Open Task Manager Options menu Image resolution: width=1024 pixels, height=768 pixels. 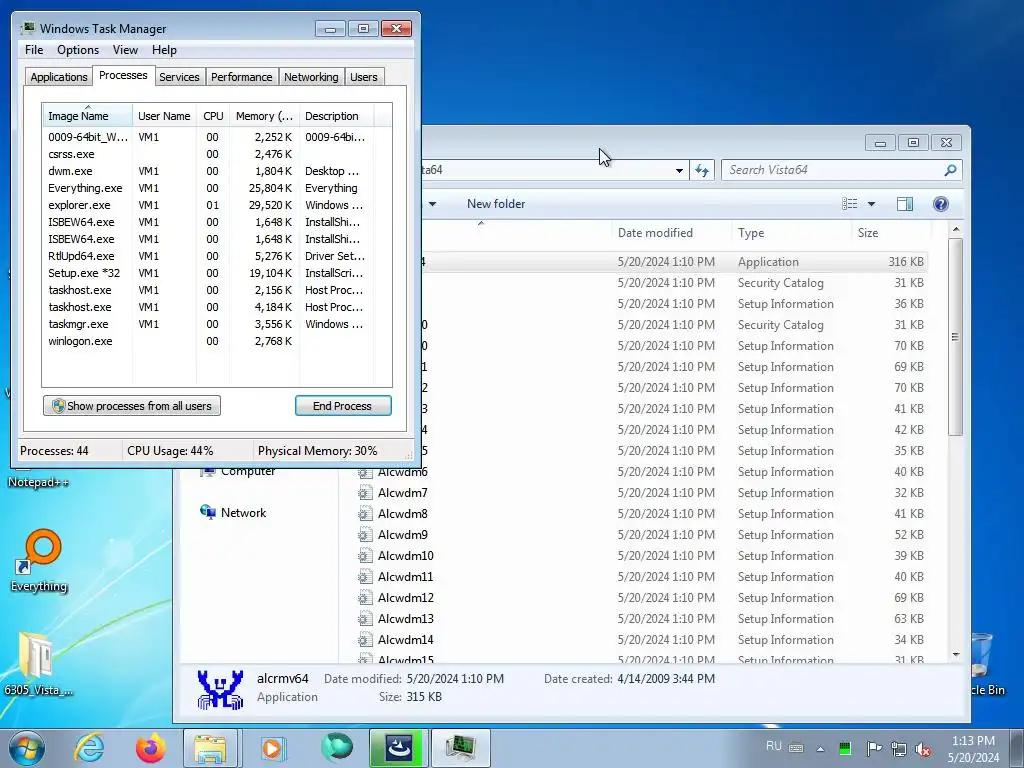[x=78, y=50]
